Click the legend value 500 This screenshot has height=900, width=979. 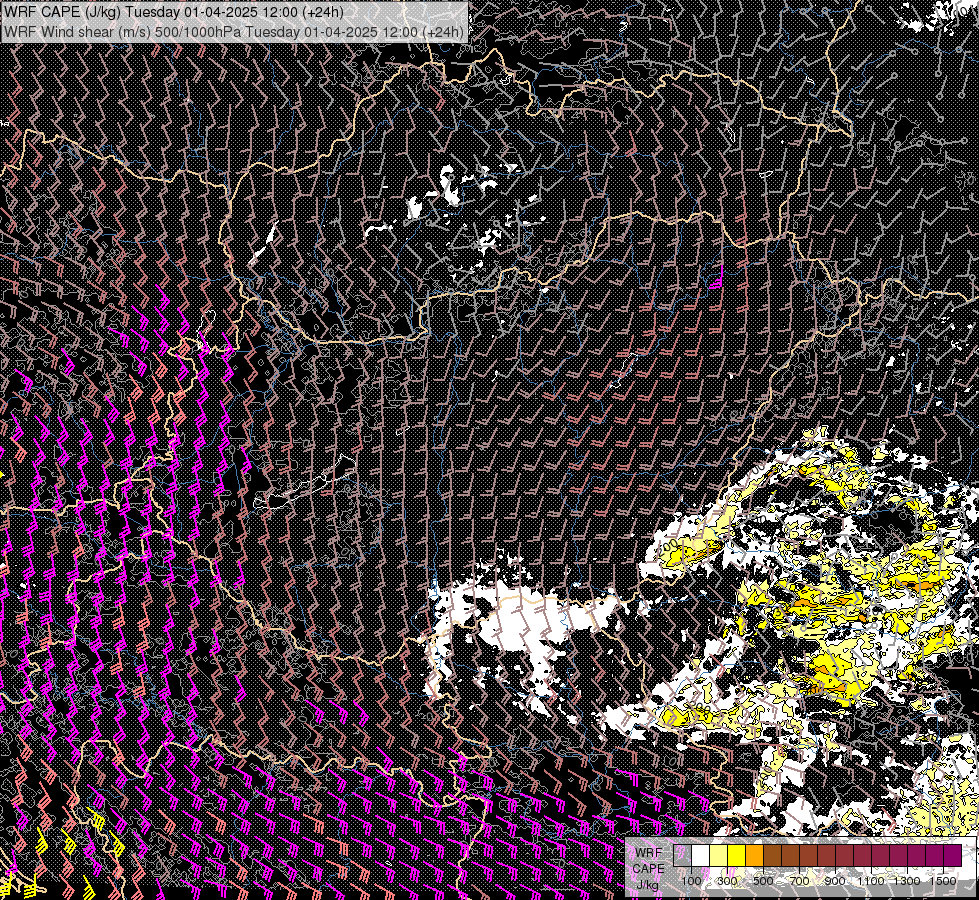(x=763, y=881)
